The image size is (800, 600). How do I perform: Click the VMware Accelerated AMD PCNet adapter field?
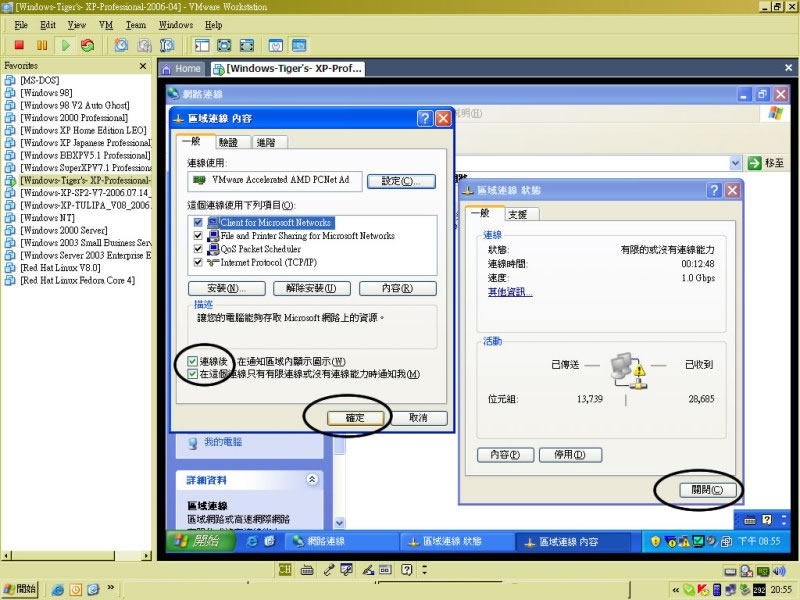[275, 181]
